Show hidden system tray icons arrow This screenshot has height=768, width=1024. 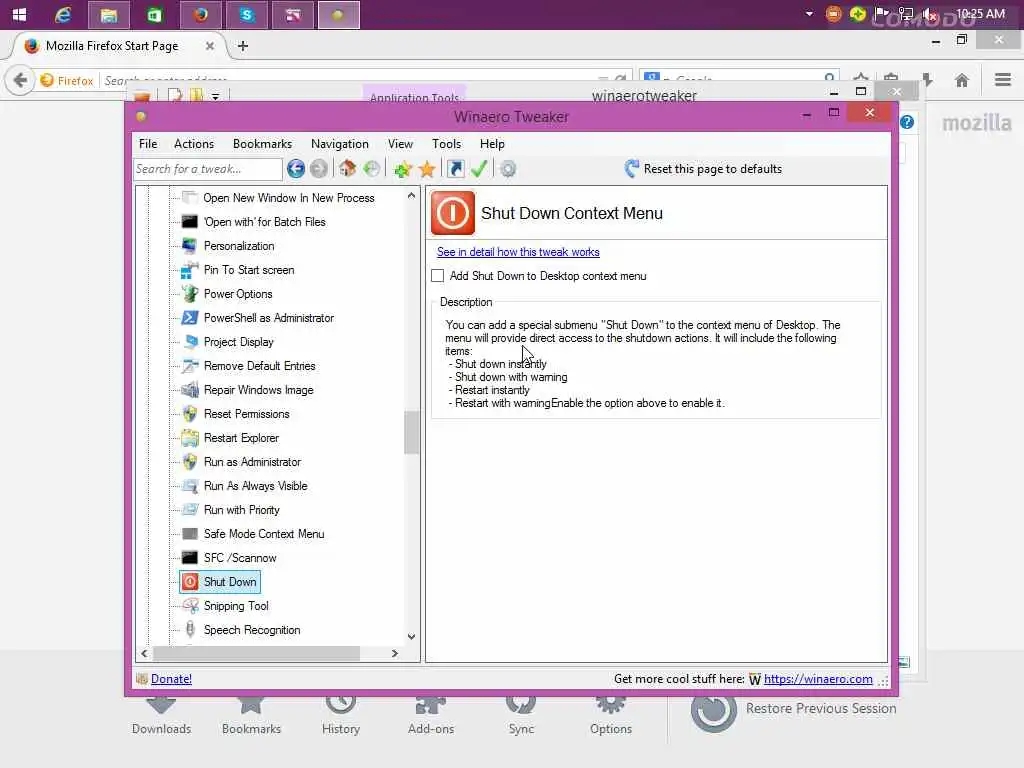809,14
